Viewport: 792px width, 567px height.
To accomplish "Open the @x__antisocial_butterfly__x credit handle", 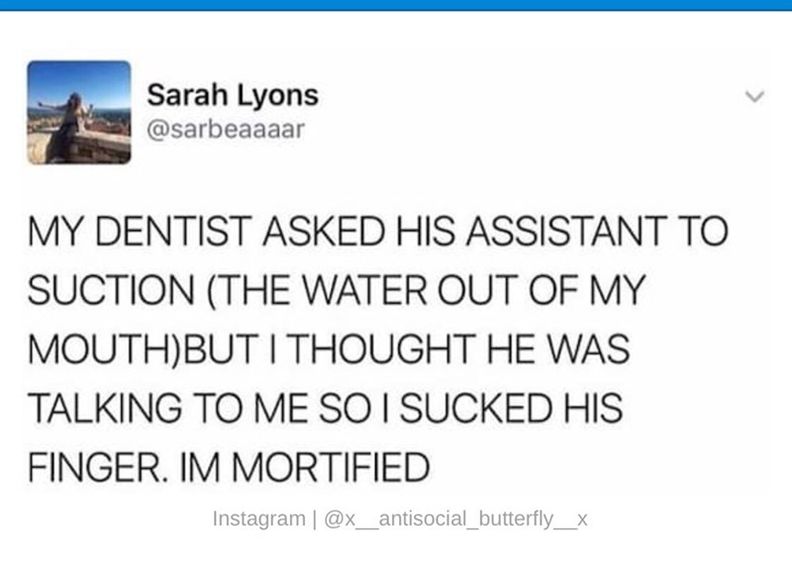I will tap(456, 519).
